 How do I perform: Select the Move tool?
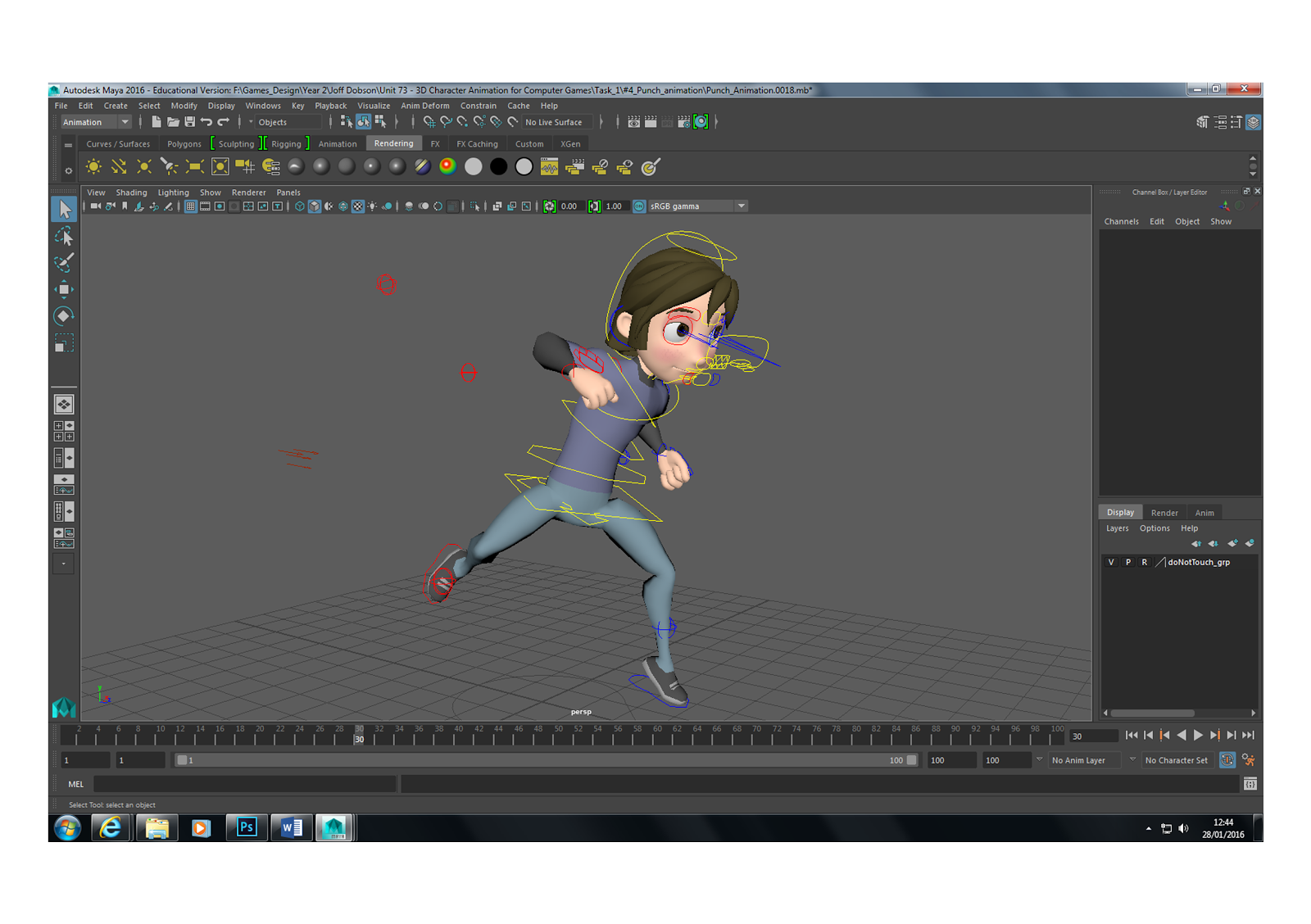[x=64, y=289]
